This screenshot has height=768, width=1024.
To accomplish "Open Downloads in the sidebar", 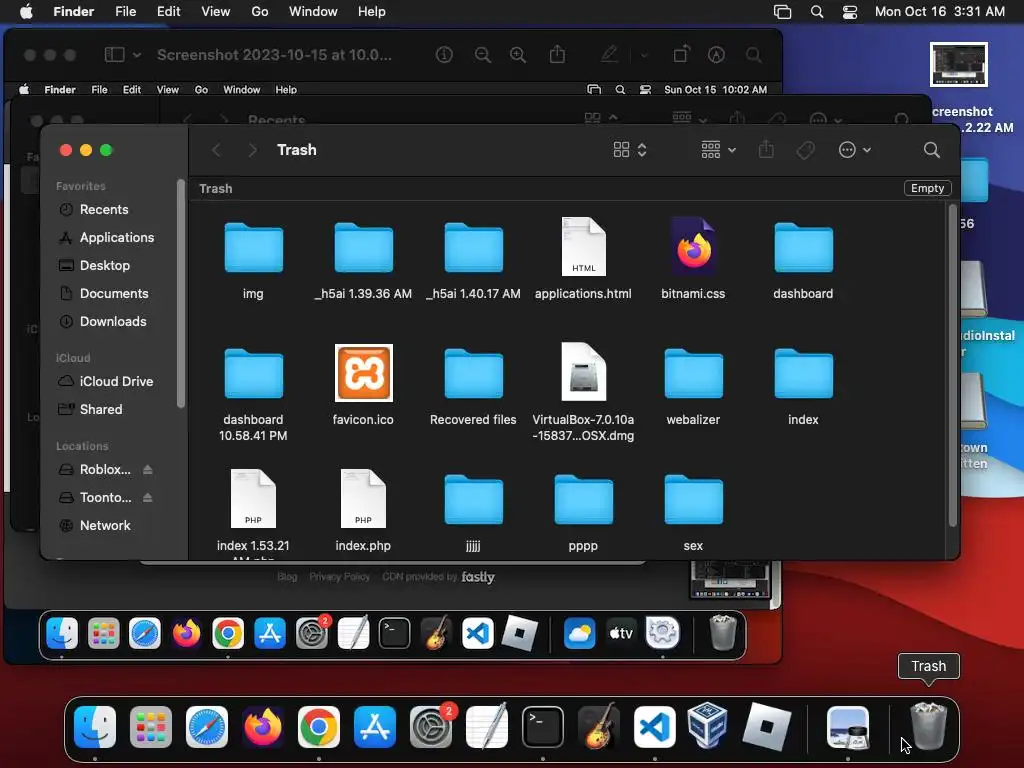I will click(x=112, y=322).
